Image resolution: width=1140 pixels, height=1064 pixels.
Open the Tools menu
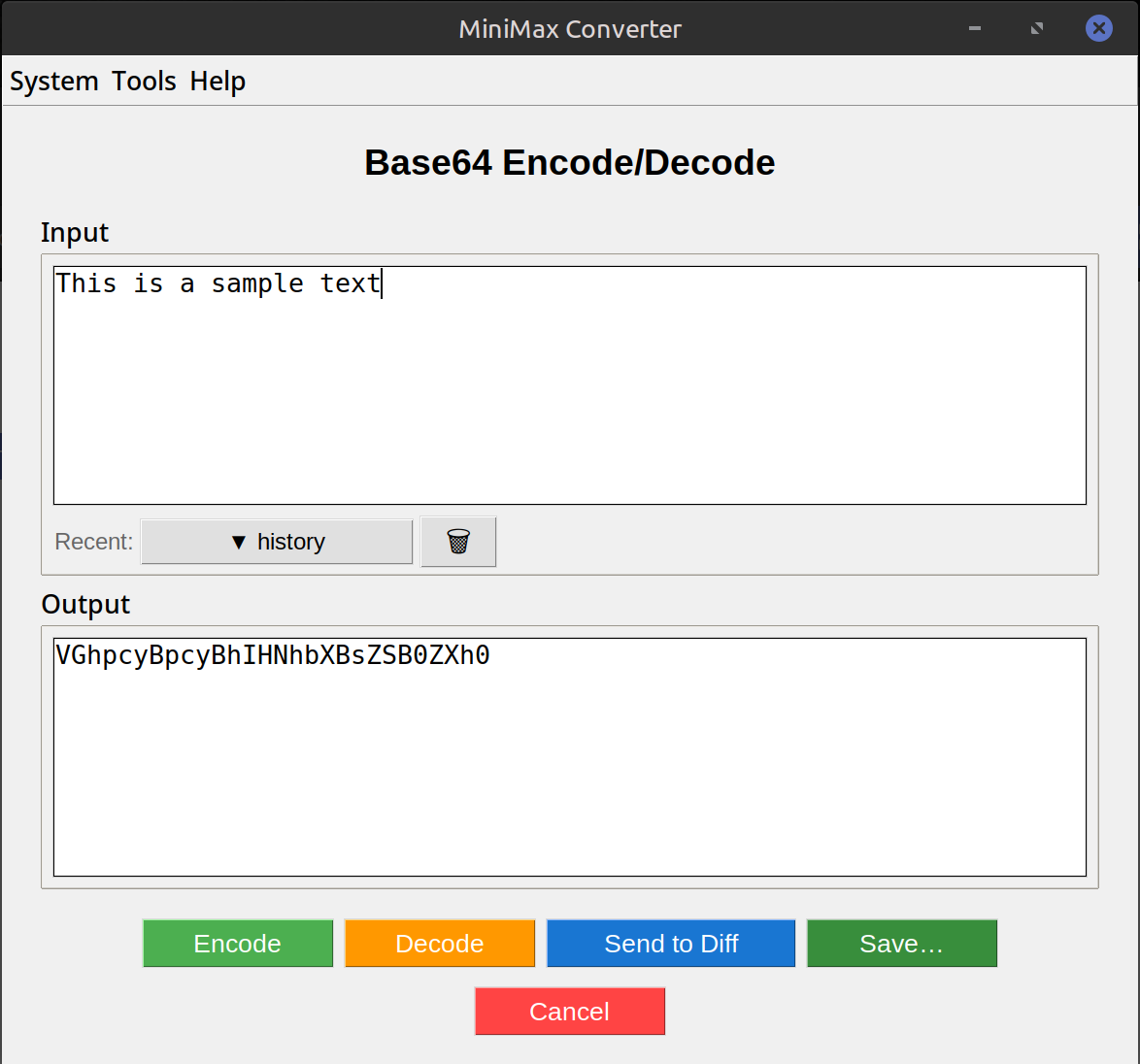point(144,81)
